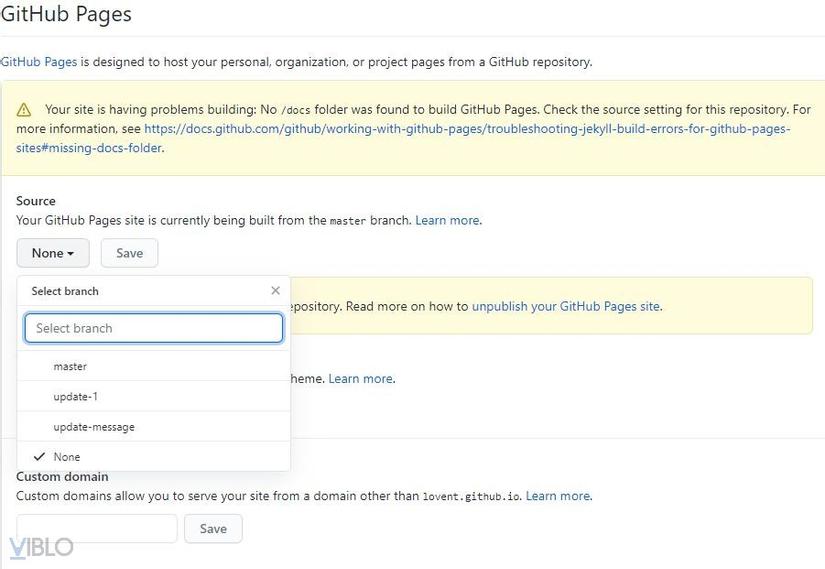Click the checkmark beside None

(39, 457)
